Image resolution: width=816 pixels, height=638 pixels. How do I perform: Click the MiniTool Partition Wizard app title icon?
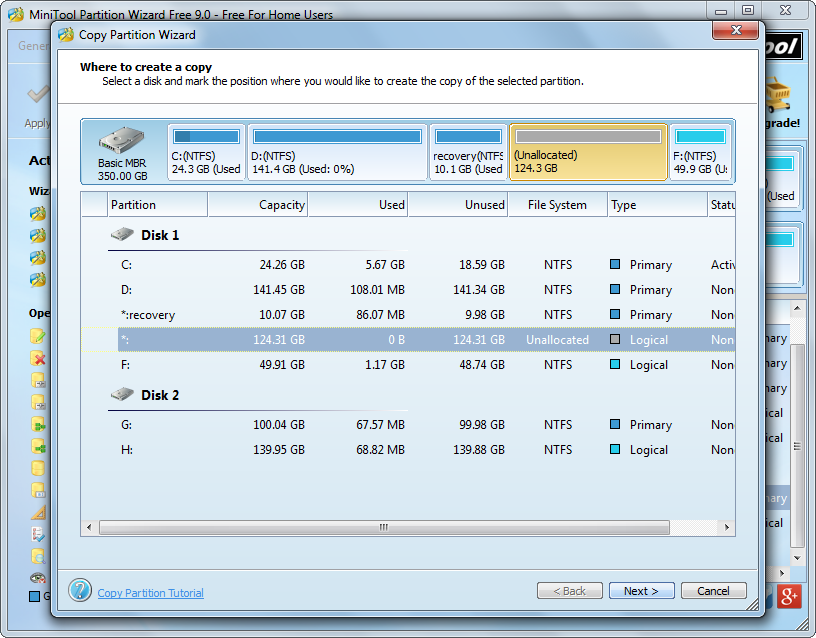click(16, 14)
